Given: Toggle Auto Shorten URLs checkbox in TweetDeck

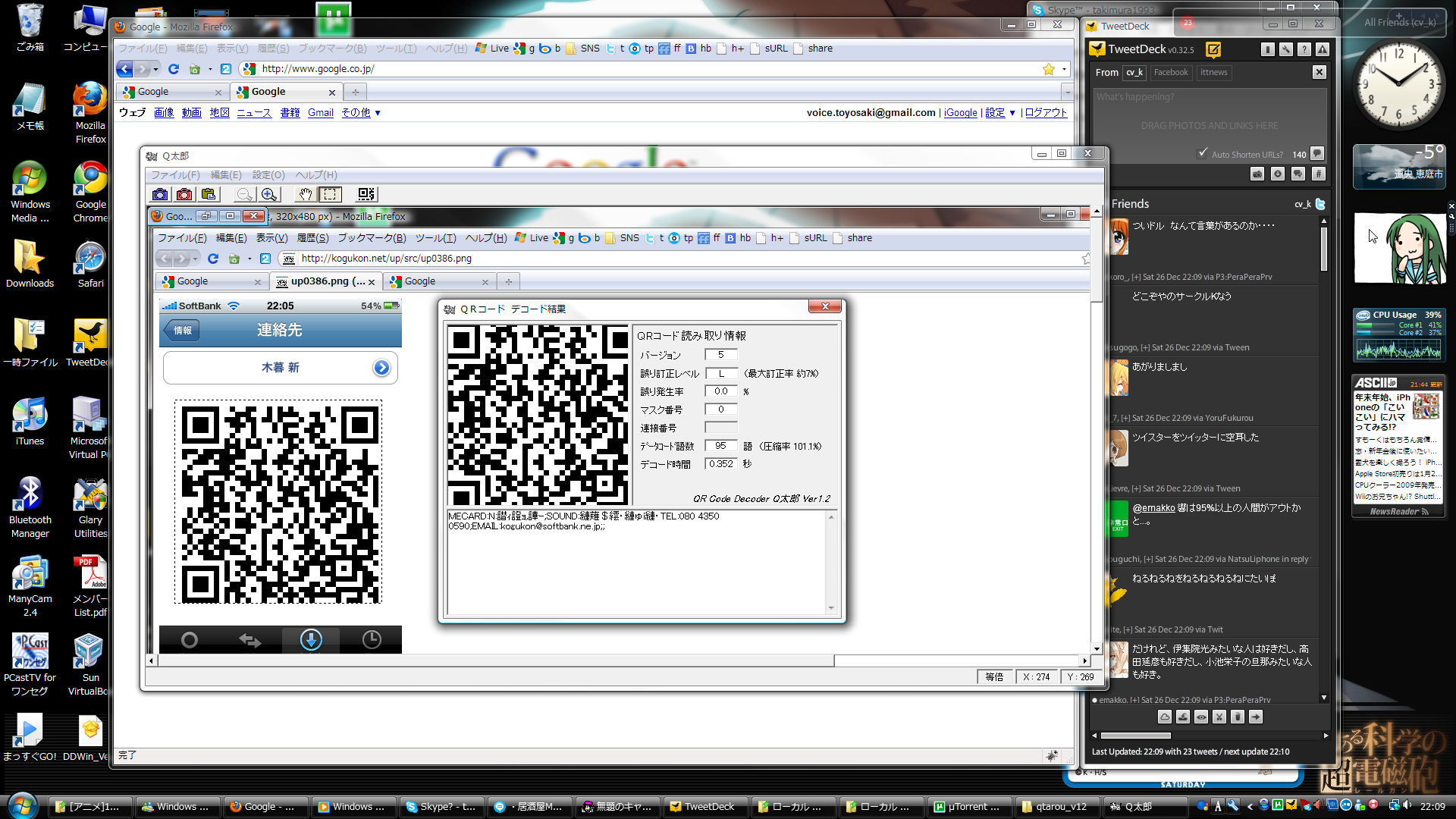Looking at the screenshot, I should pyautogui.click(x=1203, y=153).
